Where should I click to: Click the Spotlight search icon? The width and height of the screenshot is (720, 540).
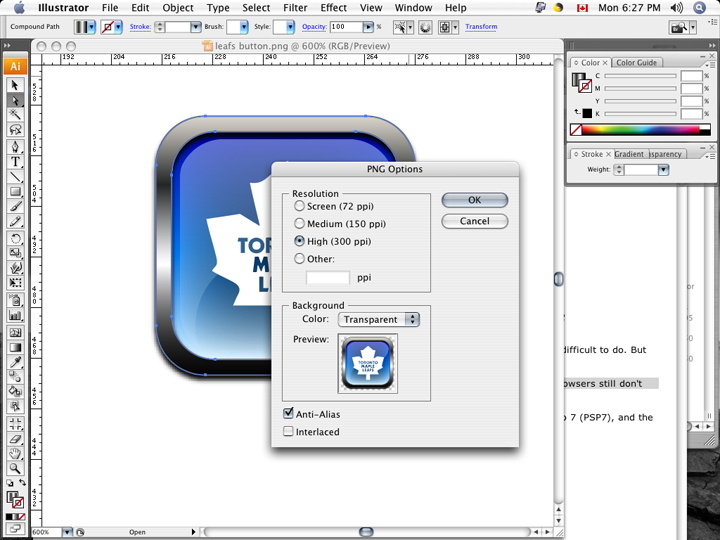tap(699, 8)
